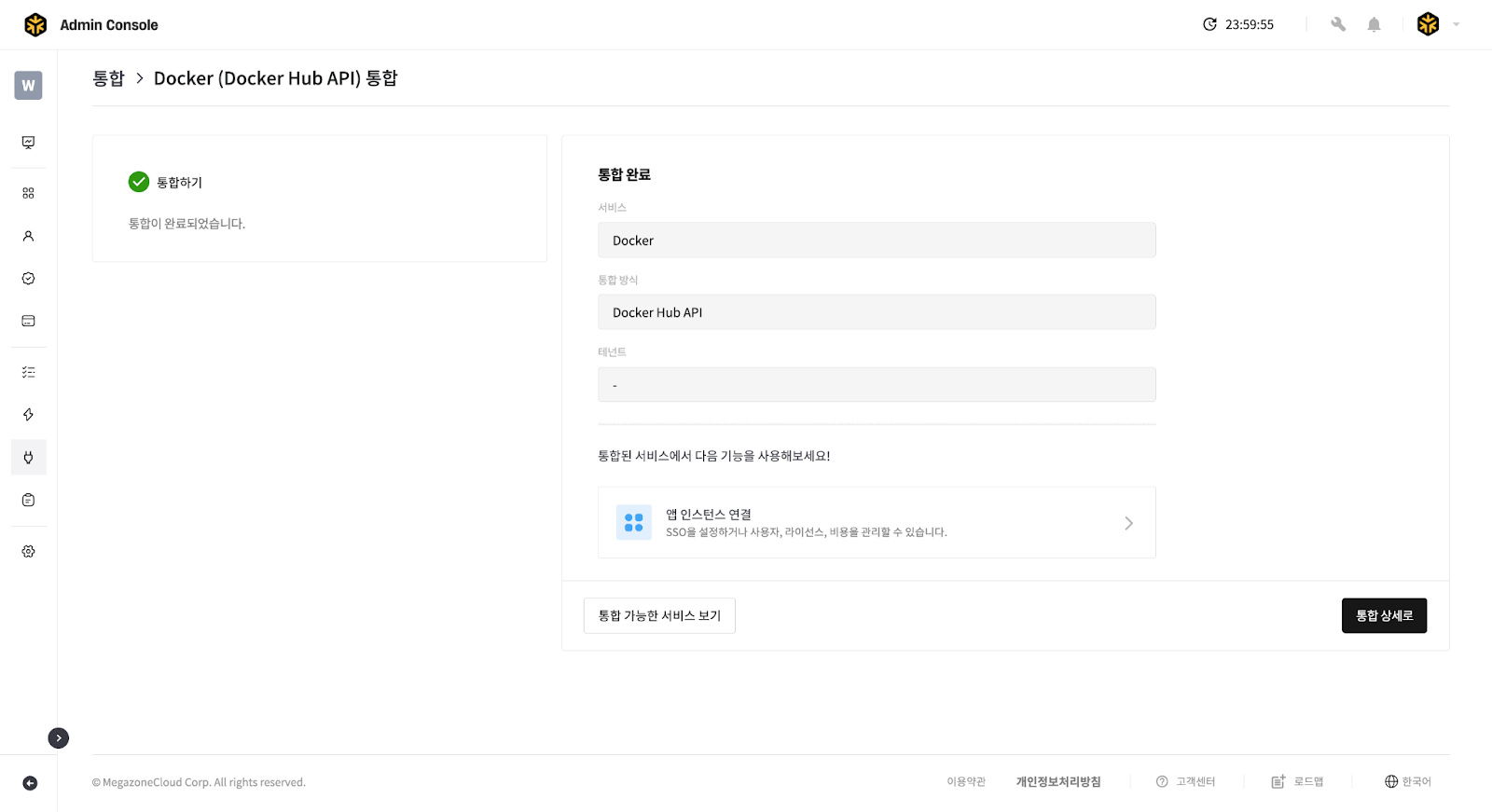
Task: Open the notifications bell
Action: [x=1374, y=24]
